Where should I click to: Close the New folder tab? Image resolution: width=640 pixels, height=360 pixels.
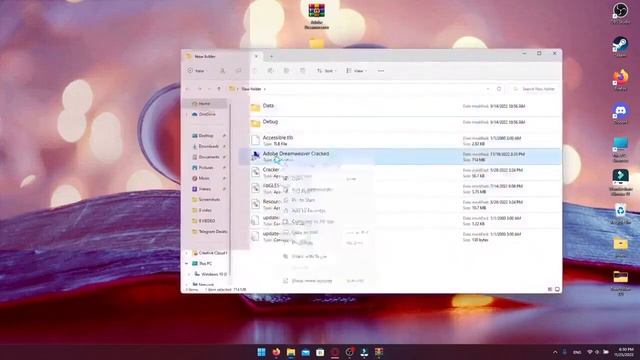click(x=256, y=56)
